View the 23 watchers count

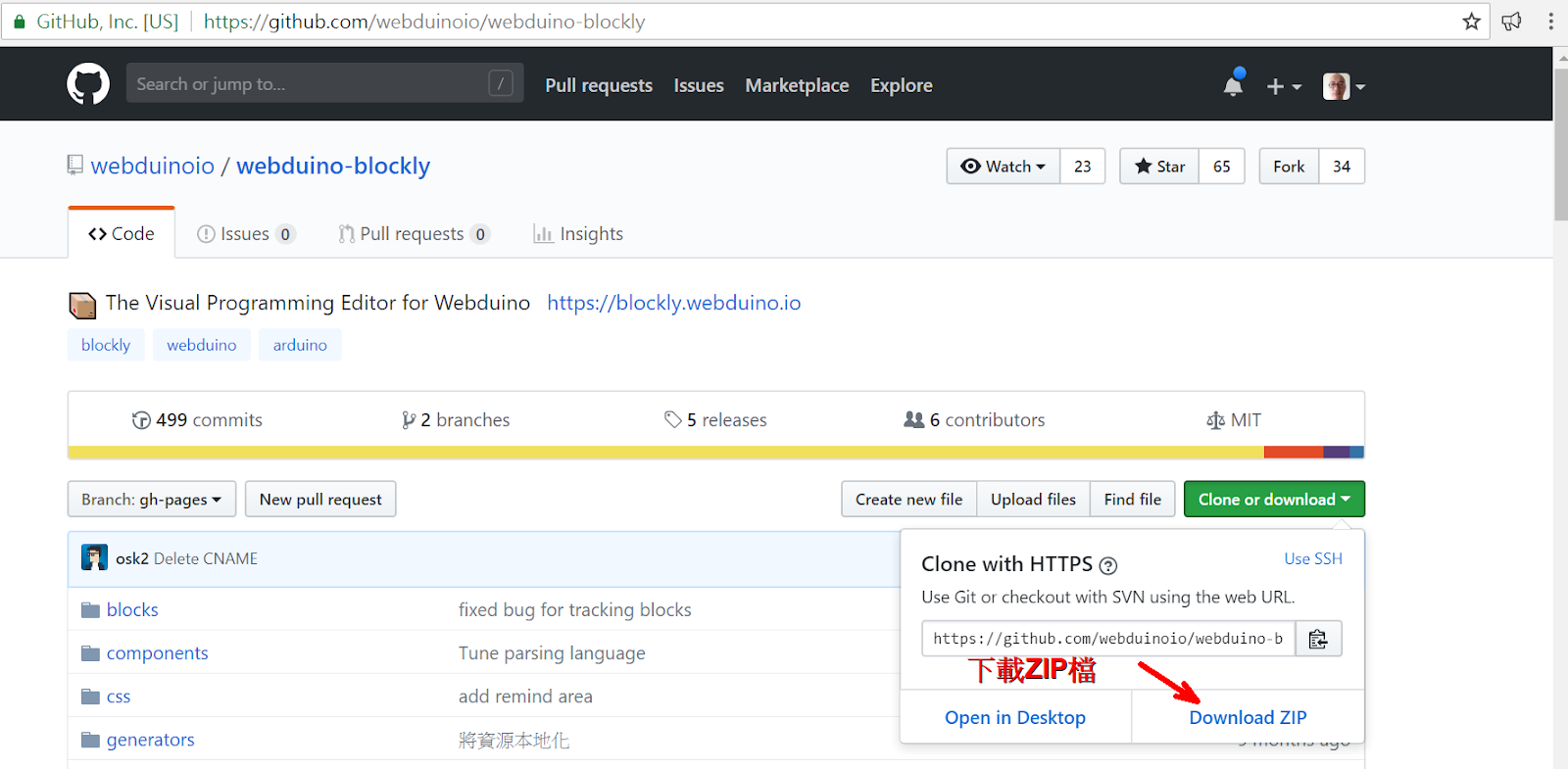(1083, 167)
